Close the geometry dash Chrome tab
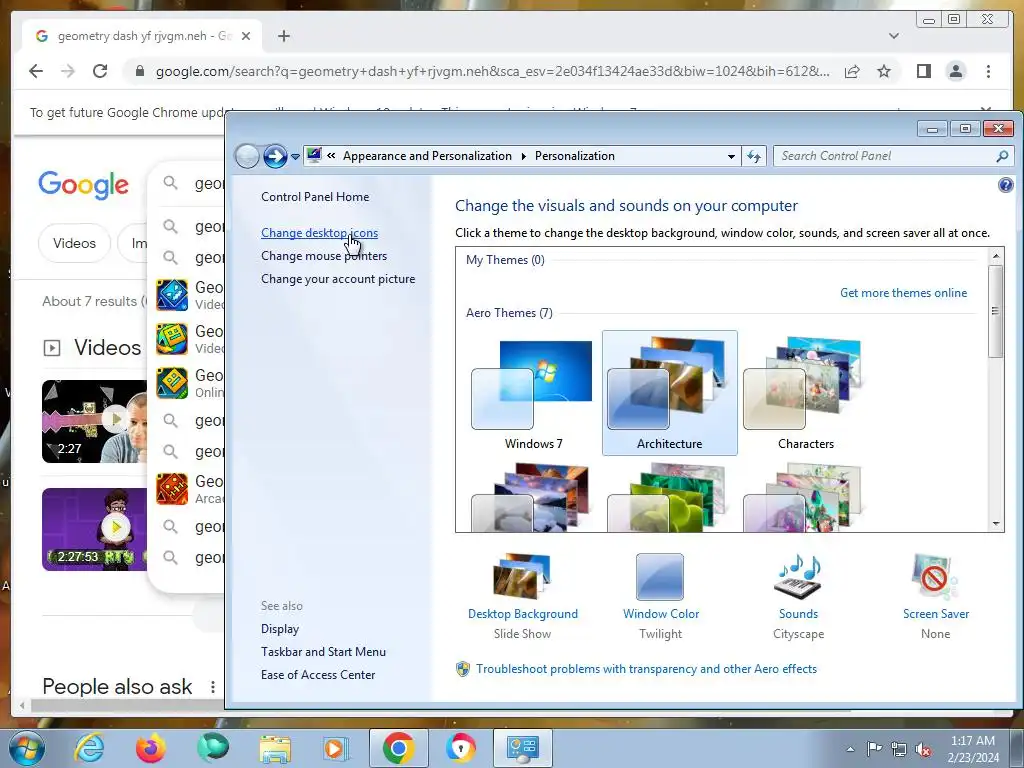Viewport: 1024px width, 768px height. (246, 36)
